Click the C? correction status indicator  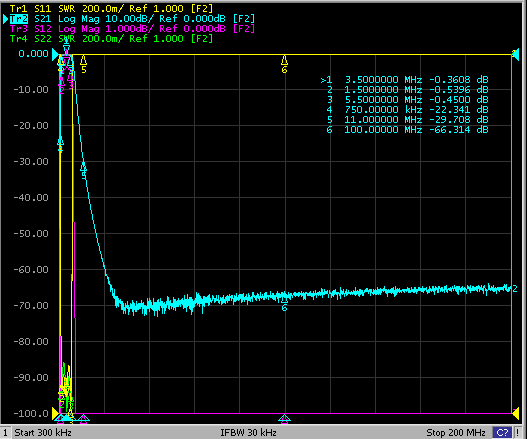pos(502,432)
